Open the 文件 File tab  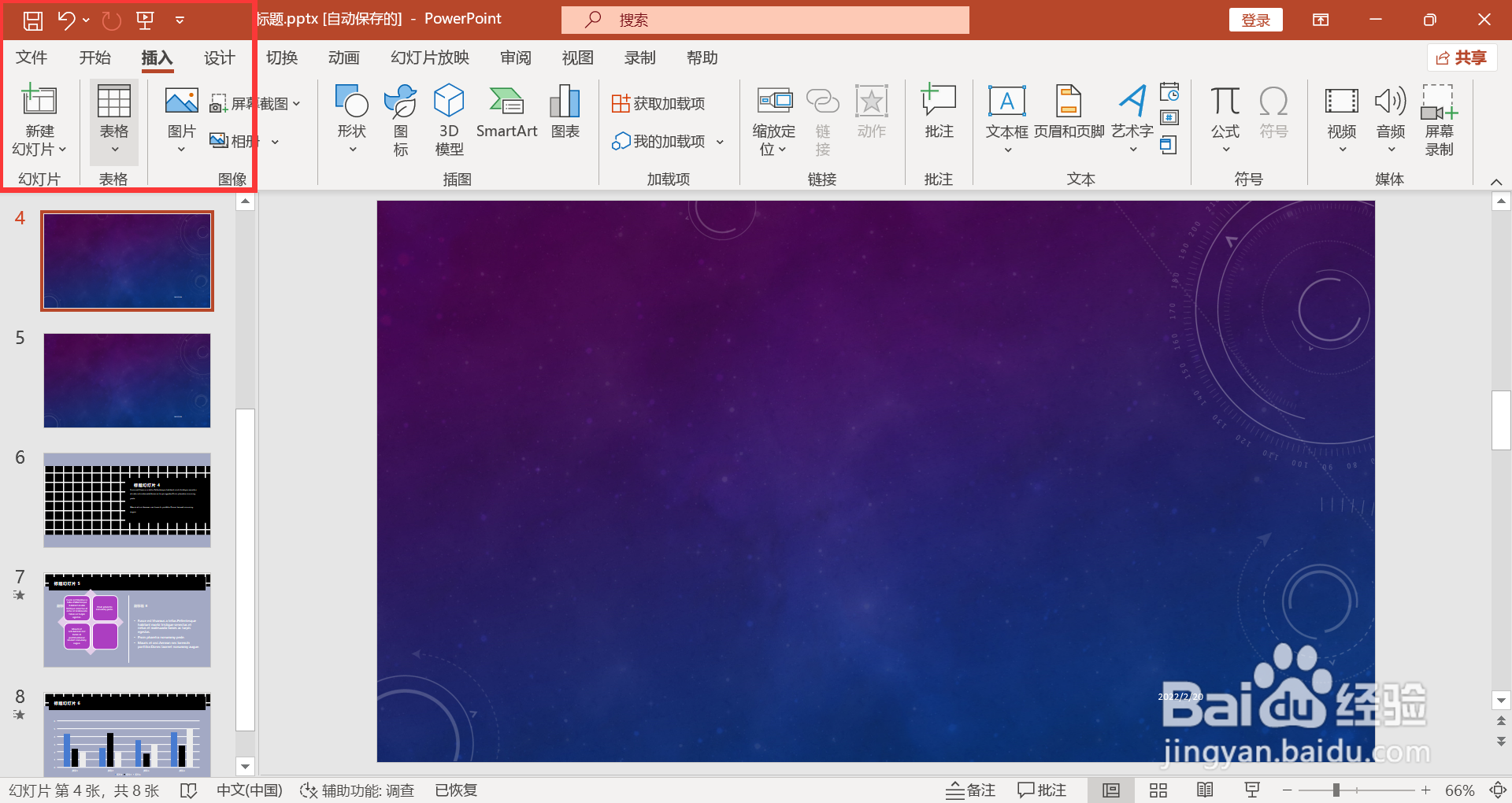(31, 57)
